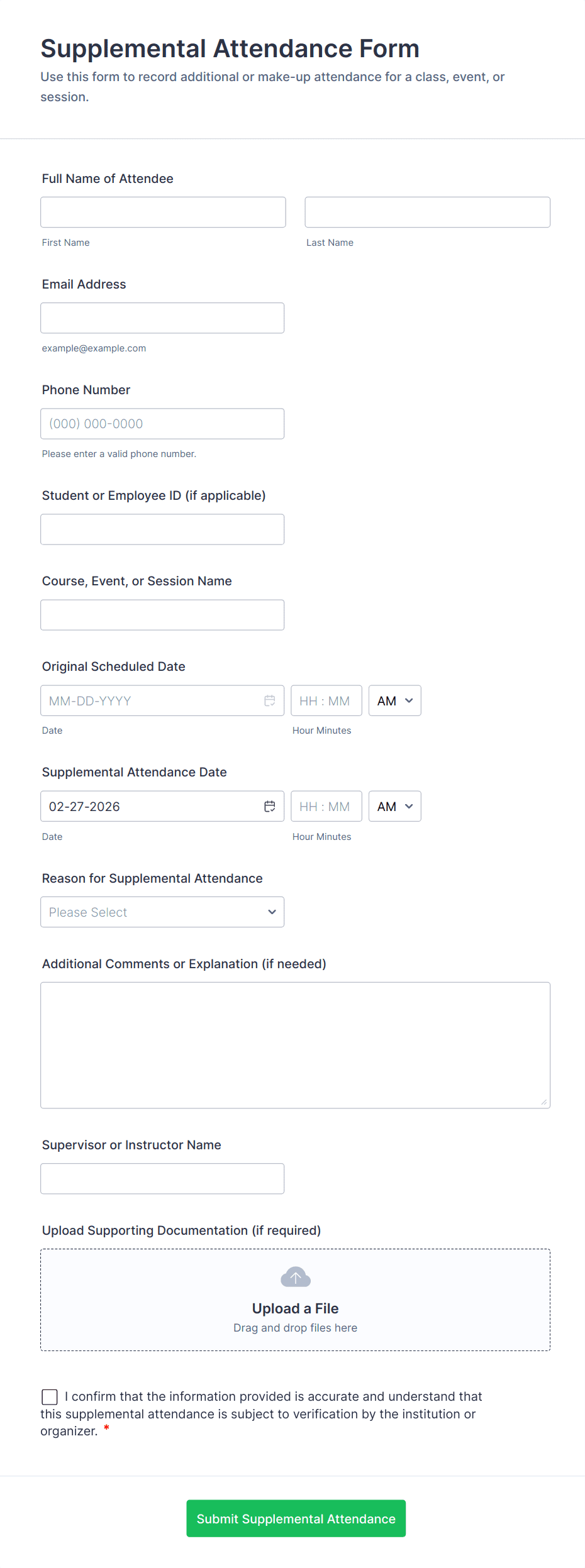Click the cloud upload icon

coord(296,1277)
